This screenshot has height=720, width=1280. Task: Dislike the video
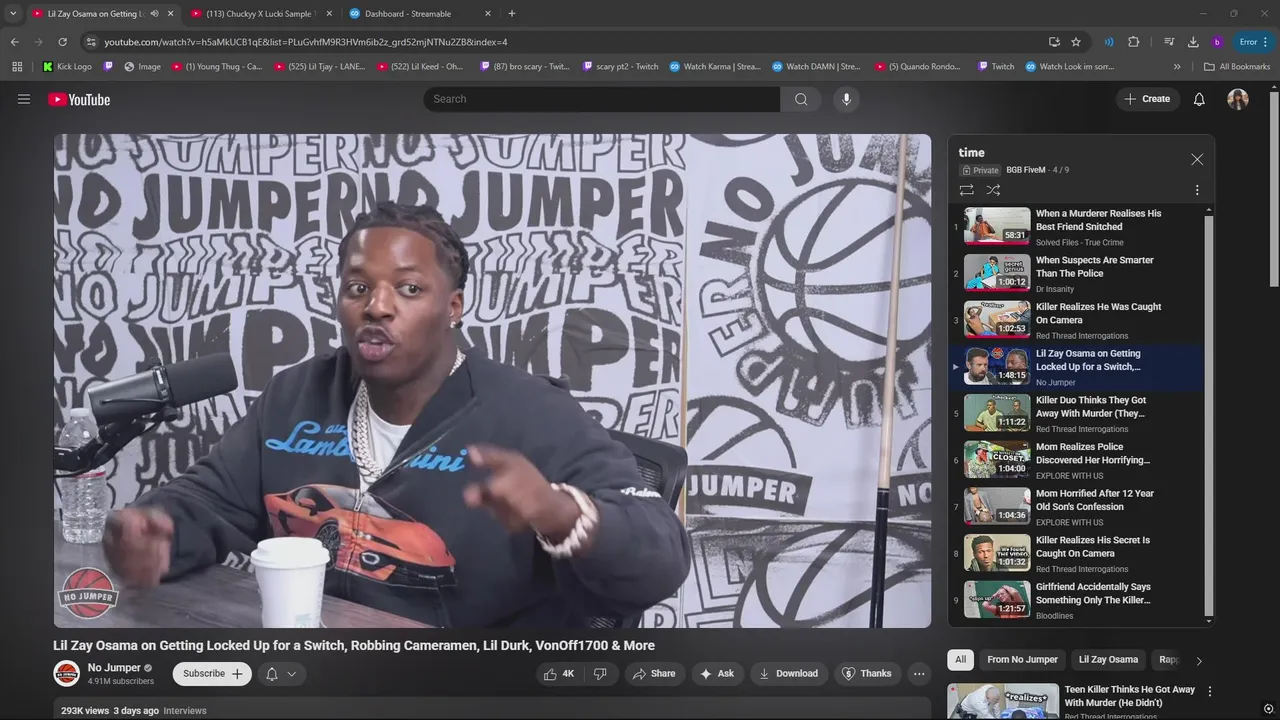point(600,674)
